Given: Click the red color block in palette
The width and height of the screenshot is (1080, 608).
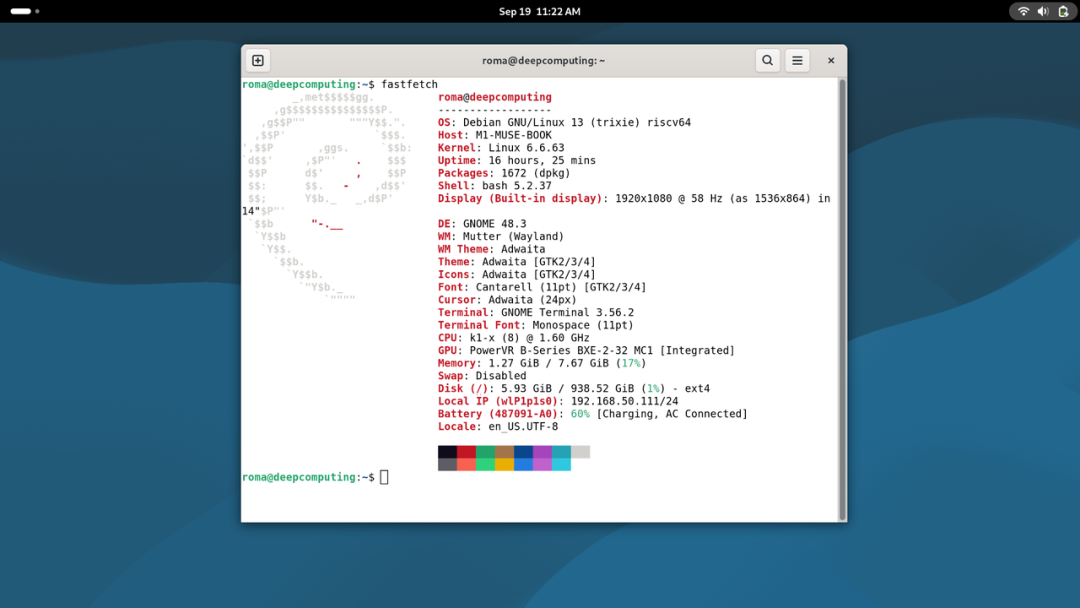Looking at the screenshot, I should 466,452.
